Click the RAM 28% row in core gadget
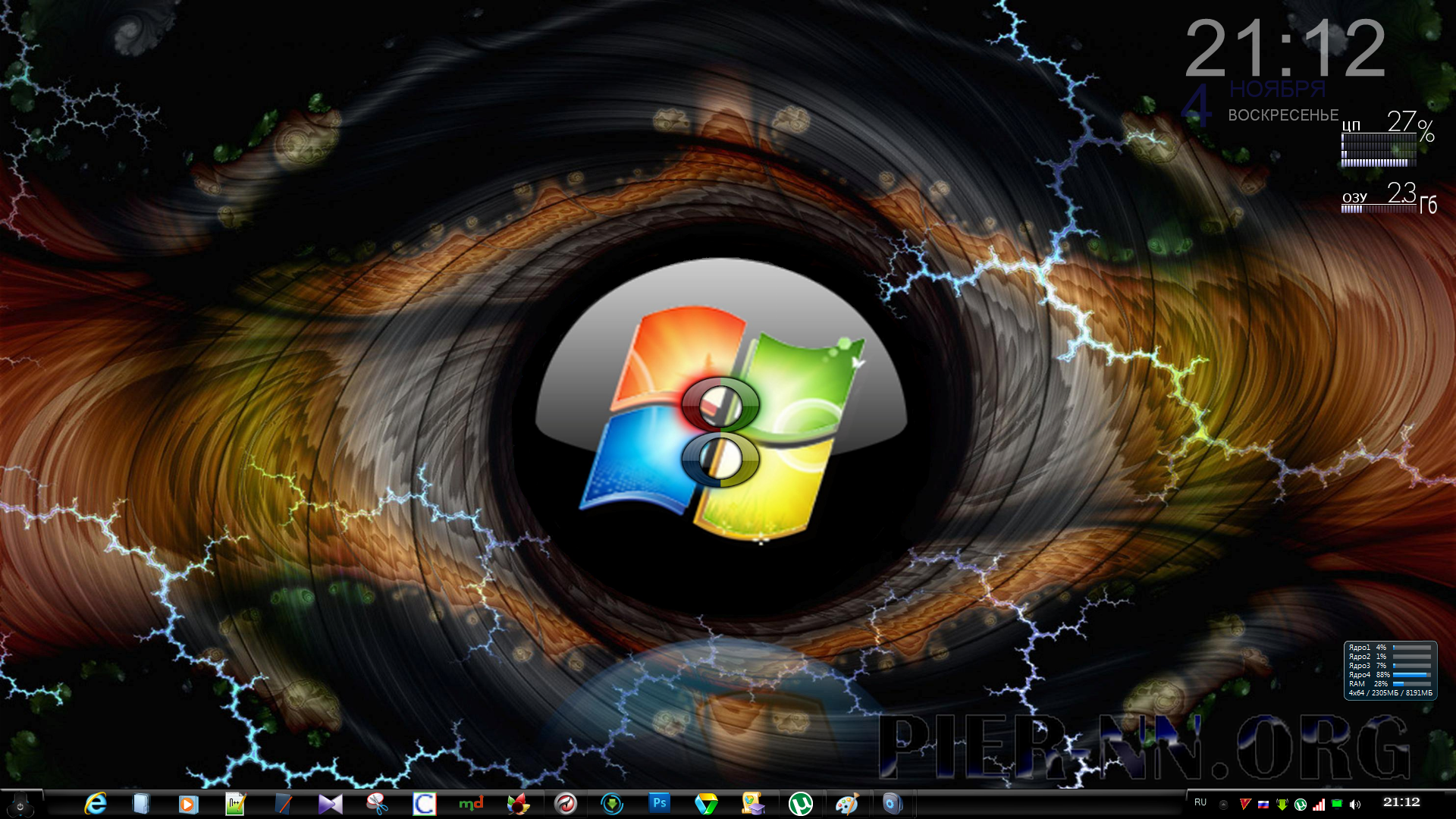This screenshot has height=819, width=1456. (x=1390, y=684)
